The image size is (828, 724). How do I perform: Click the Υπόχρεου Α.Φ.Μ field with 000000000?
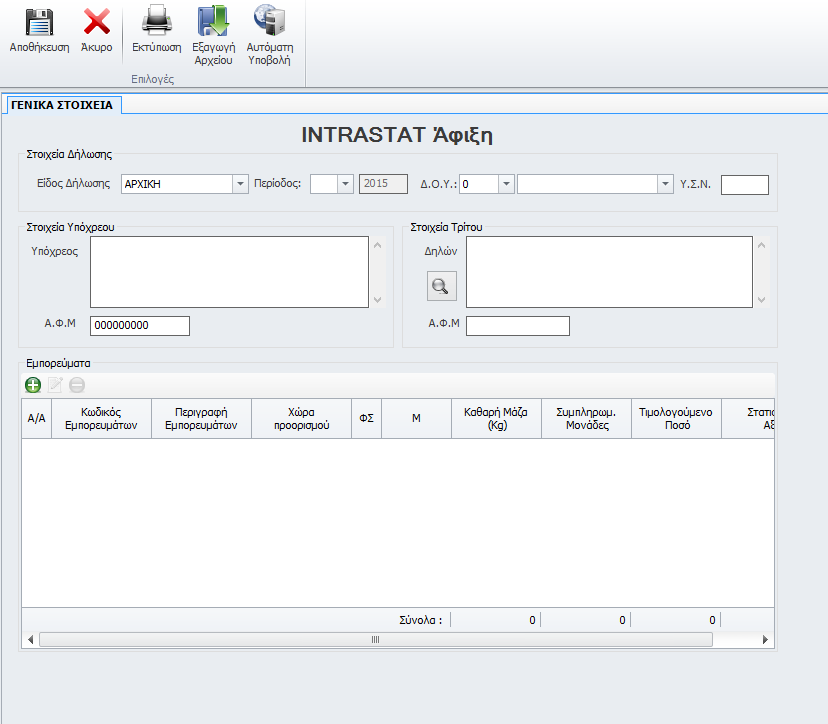pyautogui.click(x=140, y=326)
